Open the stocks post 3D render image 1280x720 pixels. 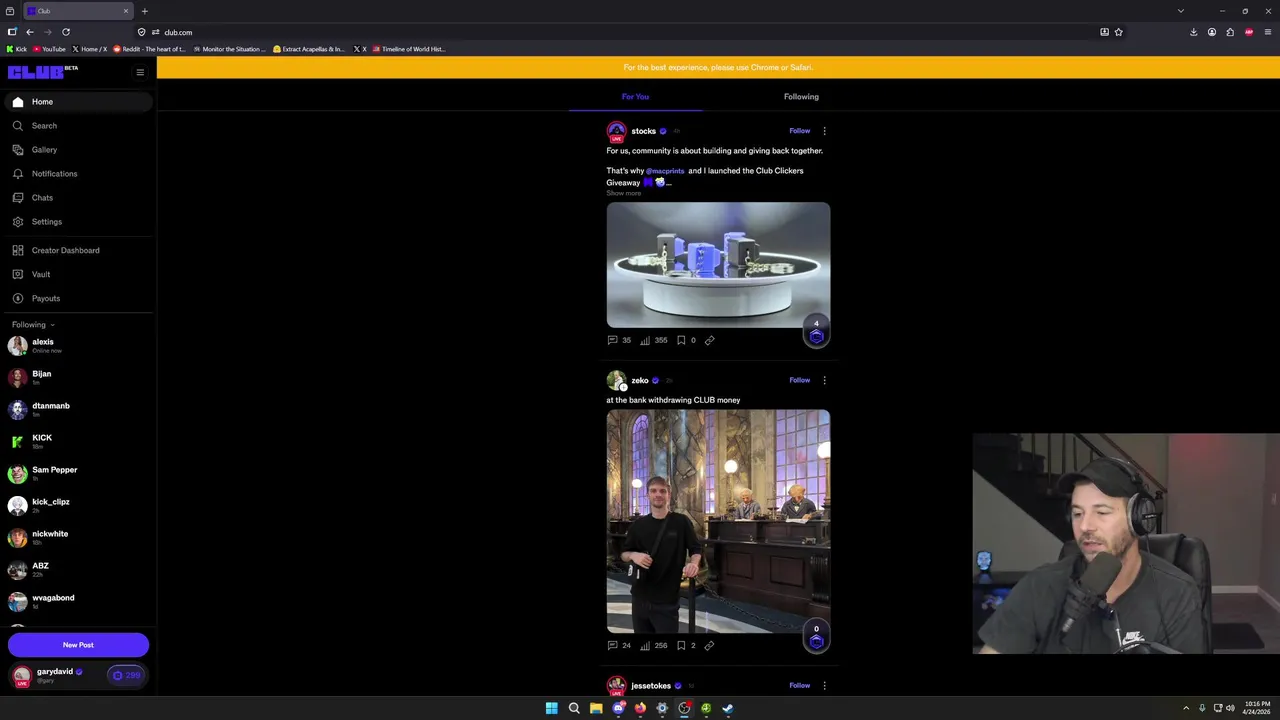coord(718,265)
